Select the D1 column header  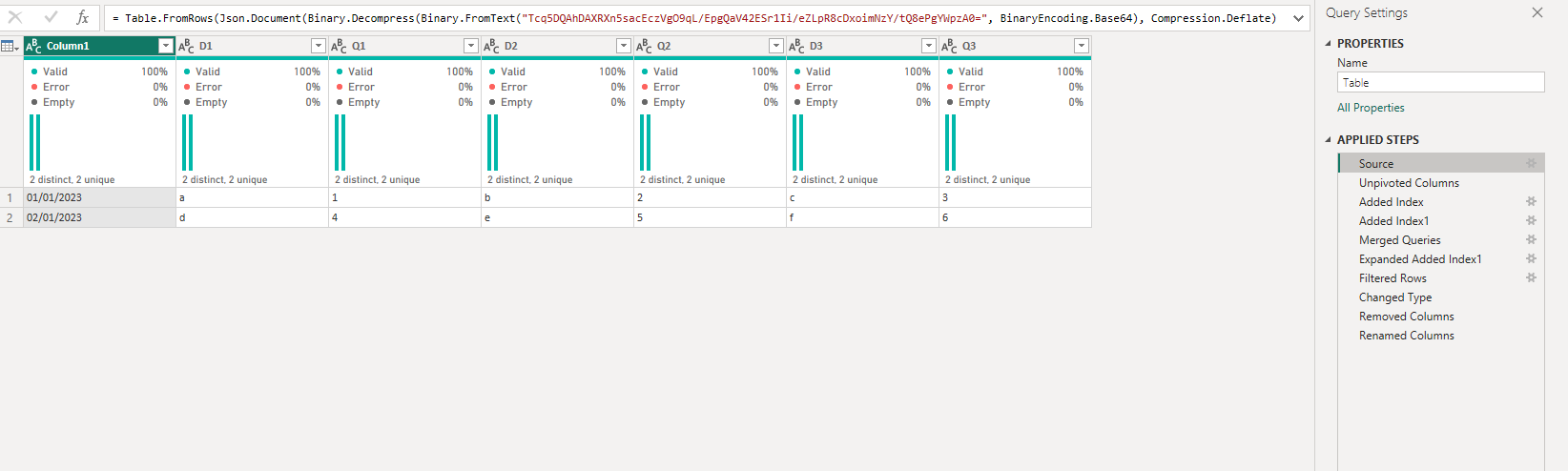(x=252, y=46)
